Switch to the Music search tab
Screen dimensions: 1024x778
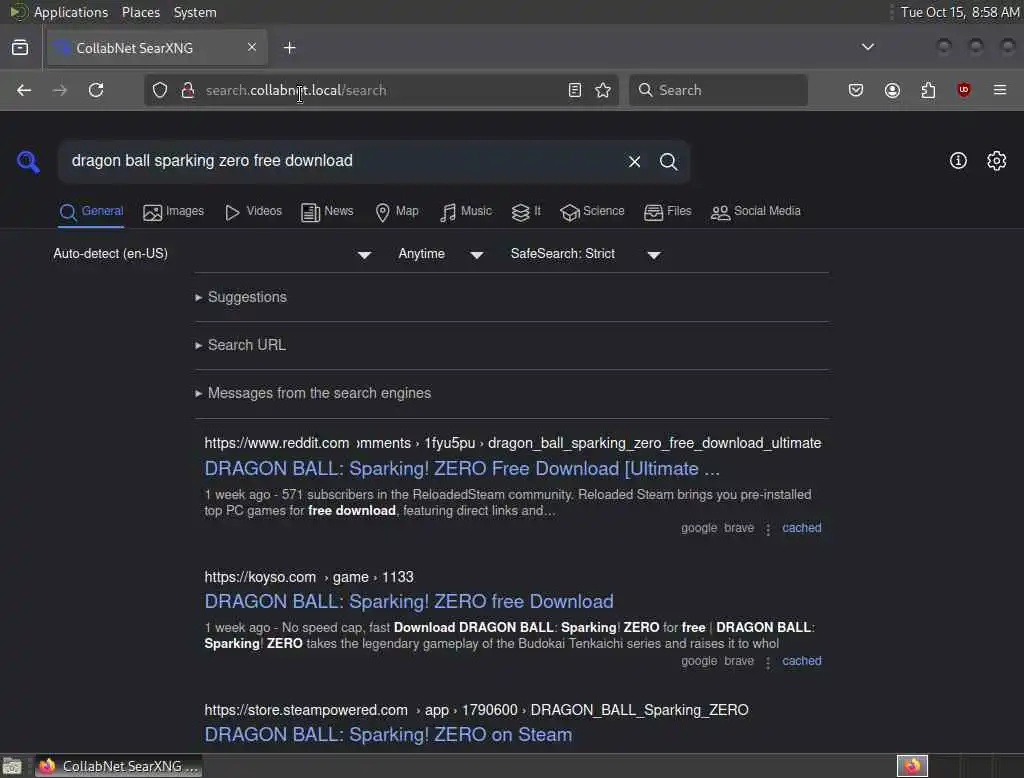tap(466, 212)
